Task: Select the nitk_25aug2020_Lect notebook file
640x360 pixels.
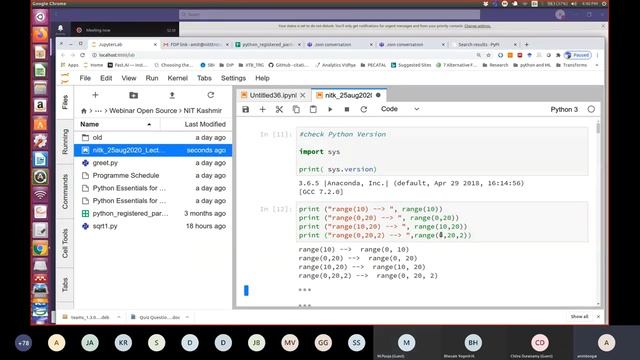Action: pyautogui.click(x=153, y=150)
